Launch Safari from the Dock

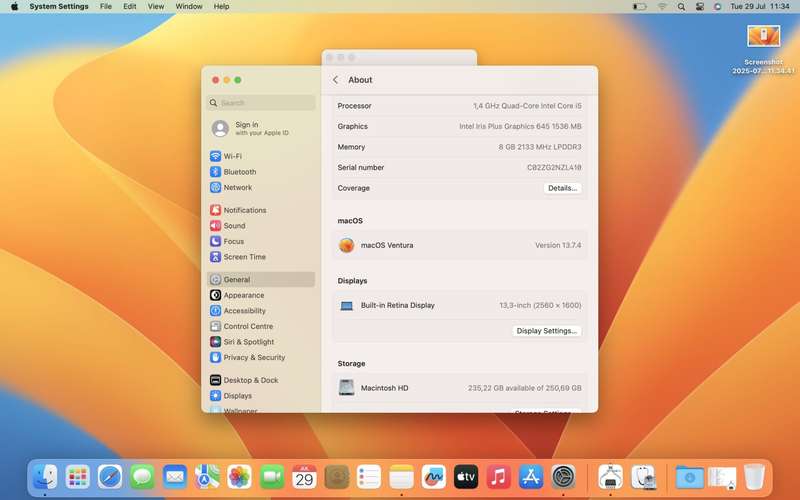click(110, 477)
